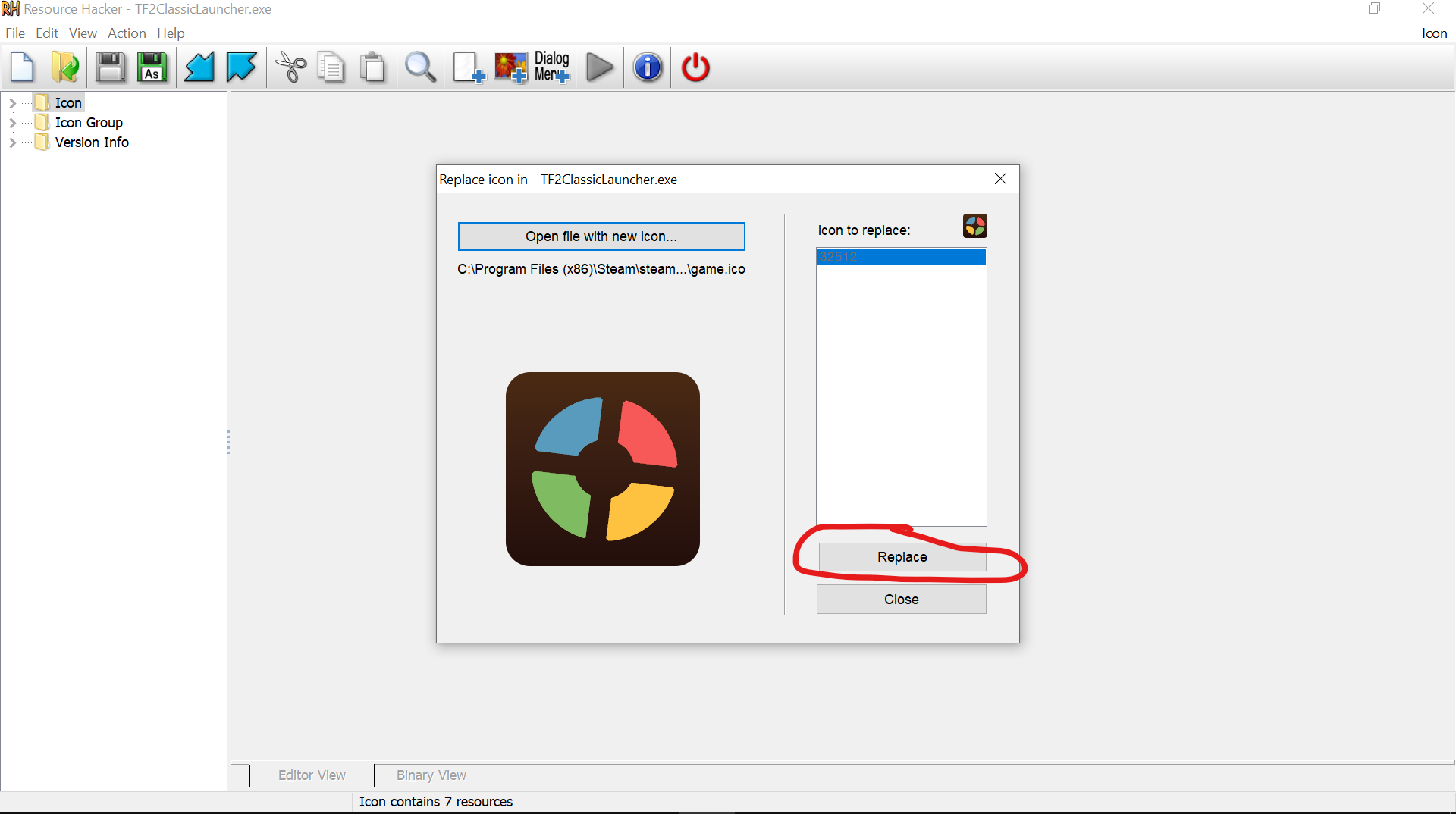Expand the Icon Group tree node
Image resolution: width=1456 pixels, height=814 pixels.
click(x=12, y=123)
